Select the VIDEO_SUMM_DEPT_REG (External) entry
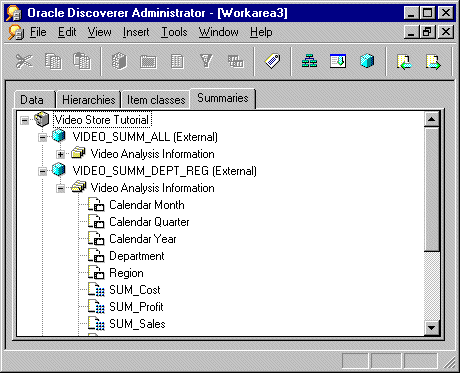The image size is (460, 373). 165,171
